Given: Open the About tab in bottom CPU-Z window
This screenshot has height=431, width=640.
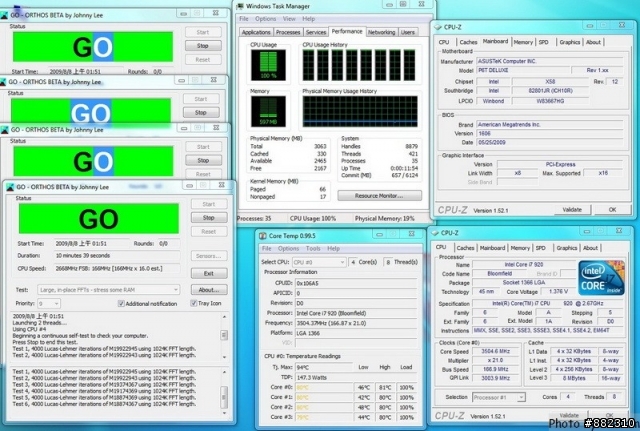Looking at the screenshot, I should point(590,248).
